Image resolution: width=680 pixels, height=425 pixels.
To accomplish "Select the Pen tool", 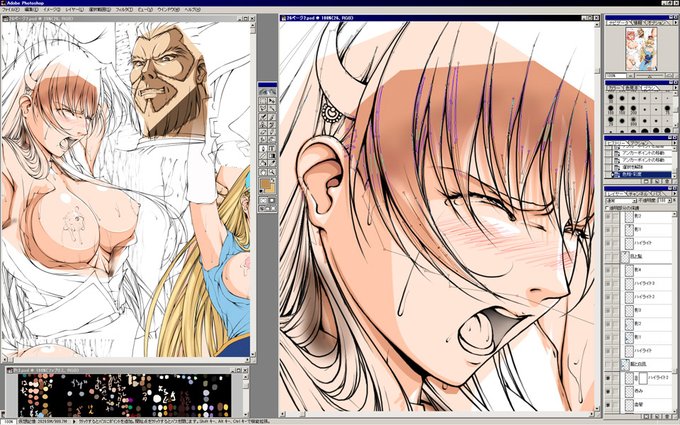I will 263,148.
